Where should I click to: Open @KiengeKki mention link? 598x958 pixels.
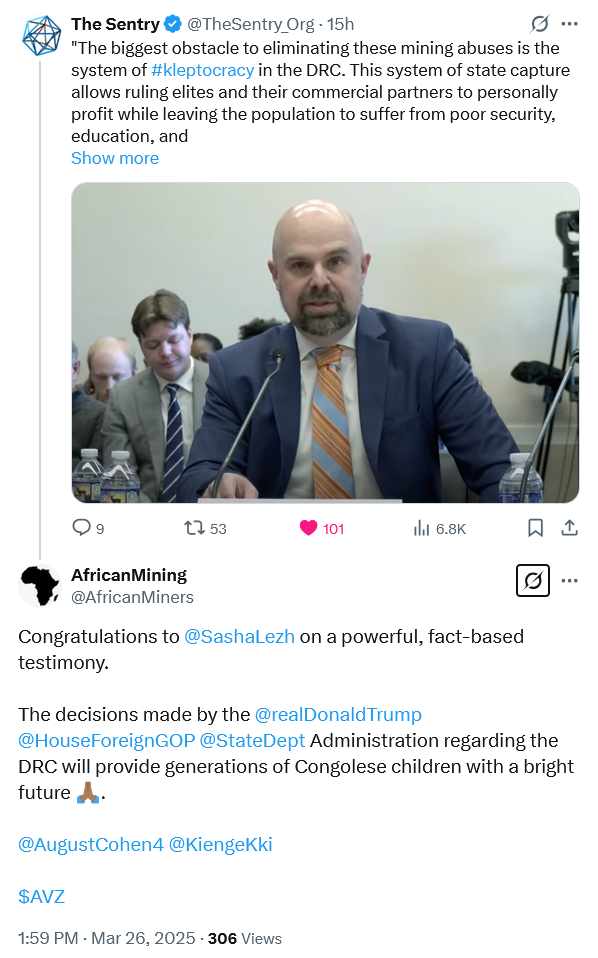[x=221, y=844]
